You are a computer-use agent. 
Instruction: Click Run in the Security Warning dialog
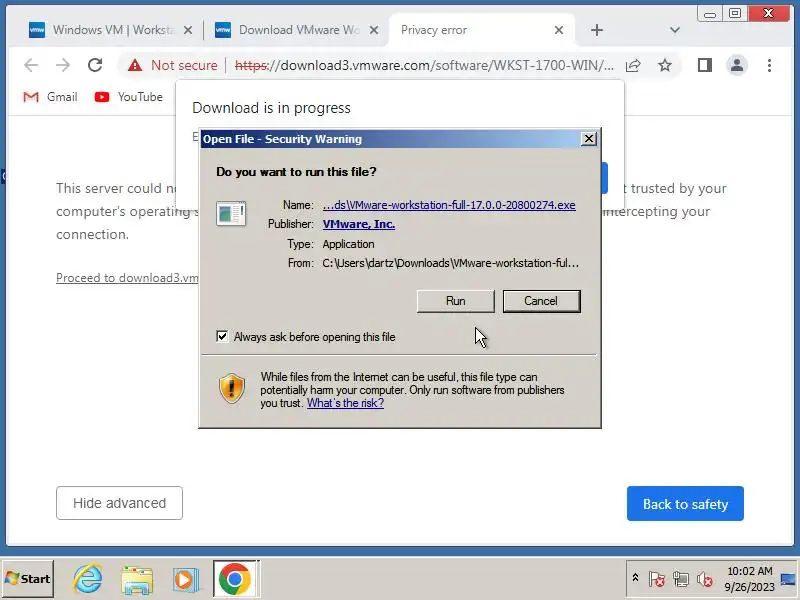pyautogui.click(x=455, y=301)
